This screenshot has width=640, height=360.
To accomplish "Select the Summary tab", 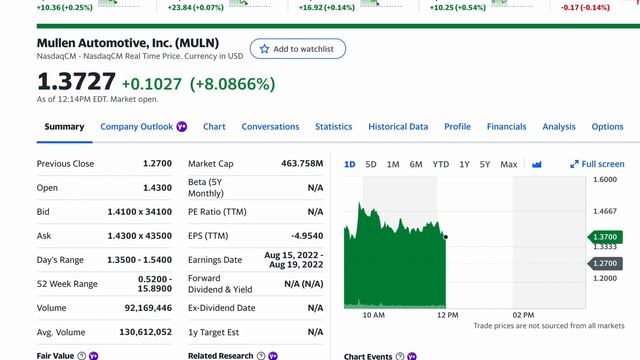I will coord(64,127).
